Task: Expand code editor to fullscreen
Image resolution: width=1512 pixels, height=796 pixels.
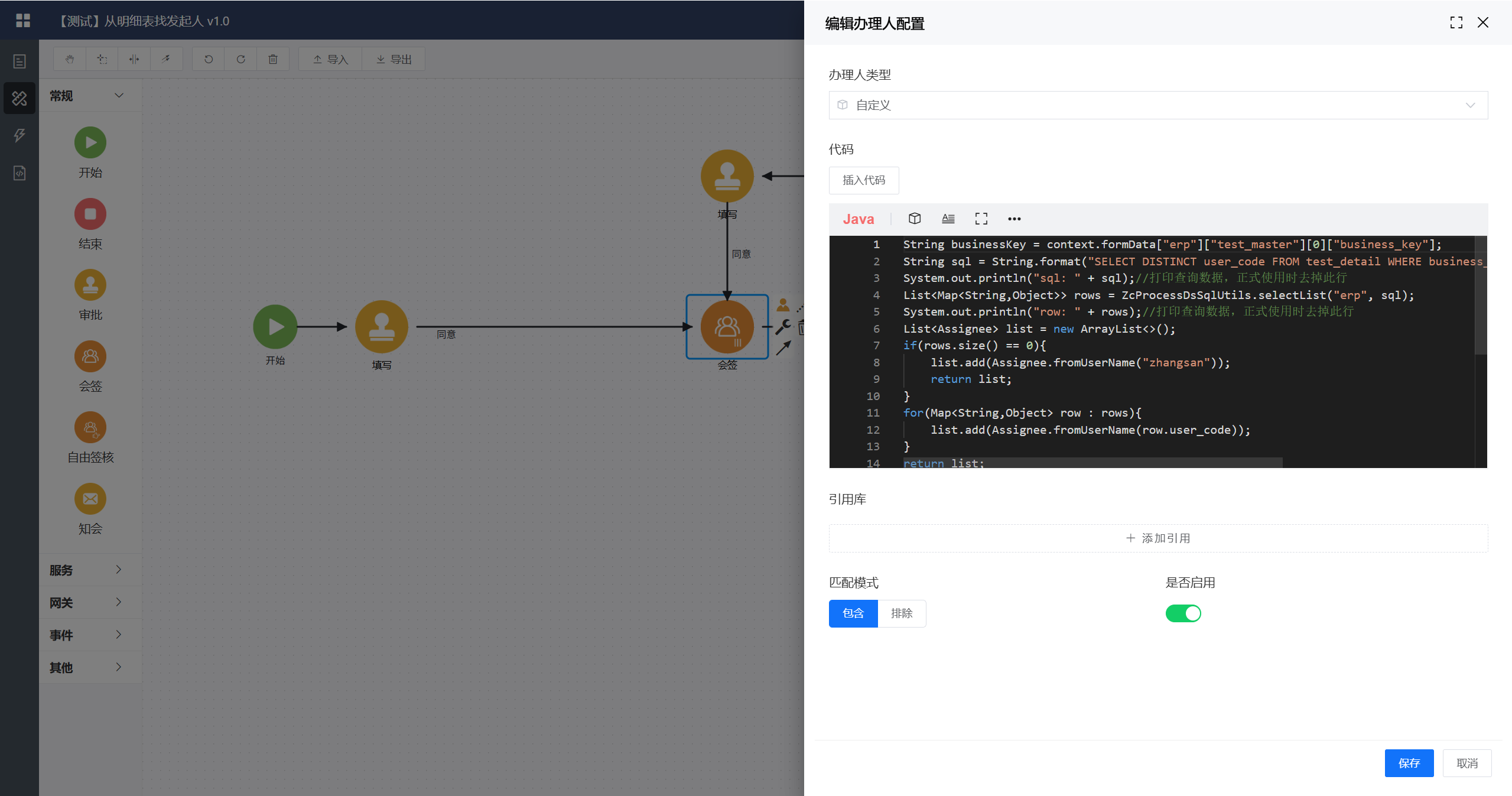Action: click(x=981, y=219)
